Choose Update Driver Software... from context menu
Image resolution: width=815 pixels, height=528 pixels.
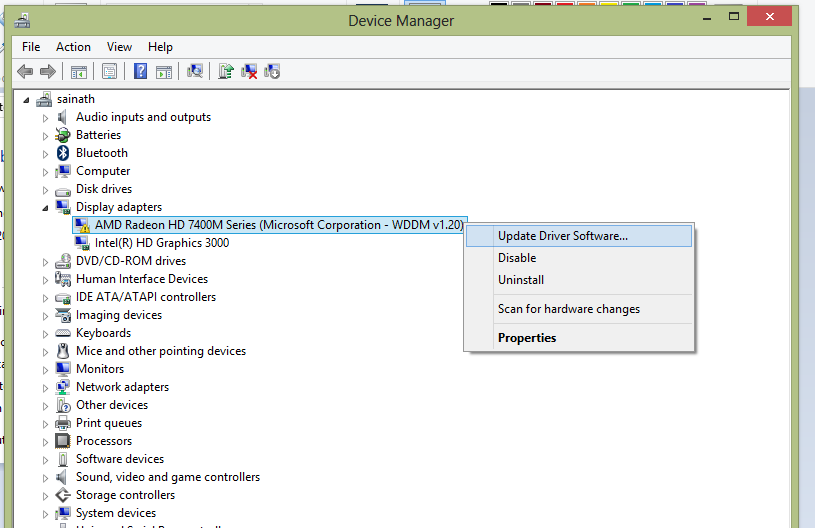pos(579,236)
